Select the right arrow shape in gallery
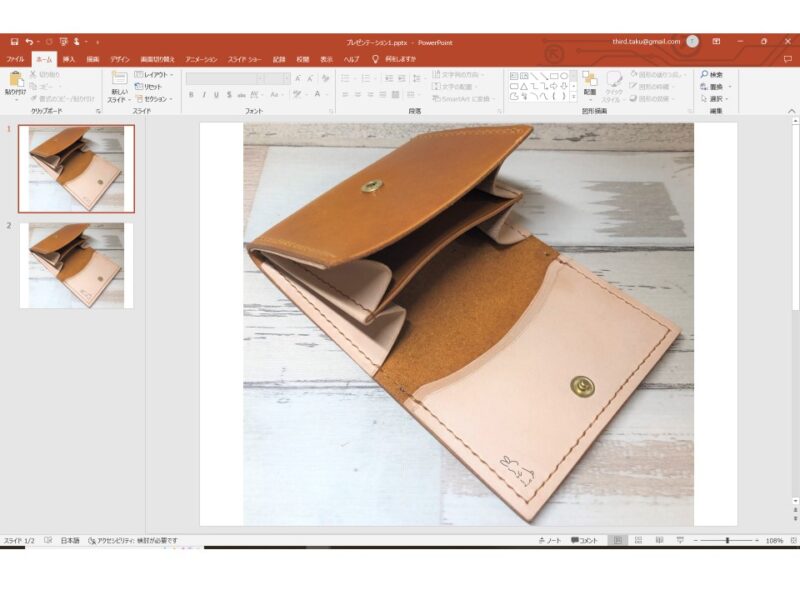 [554, 86]
